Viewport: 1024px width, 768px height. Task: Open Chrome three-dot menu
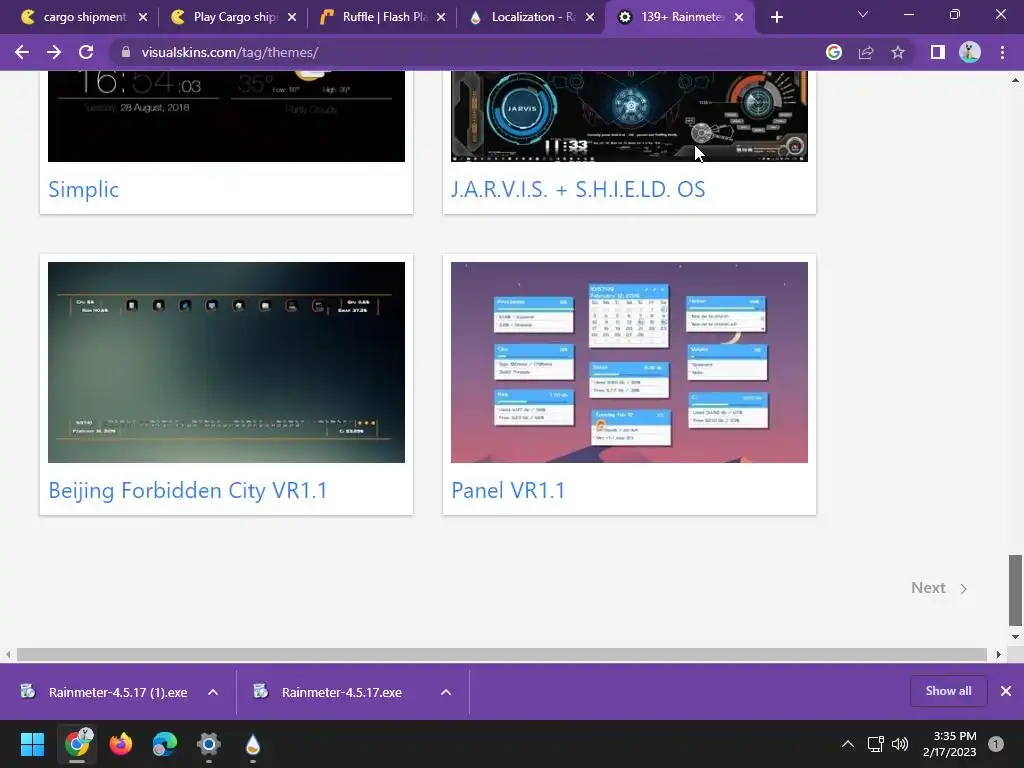[x=1002, y=52]
